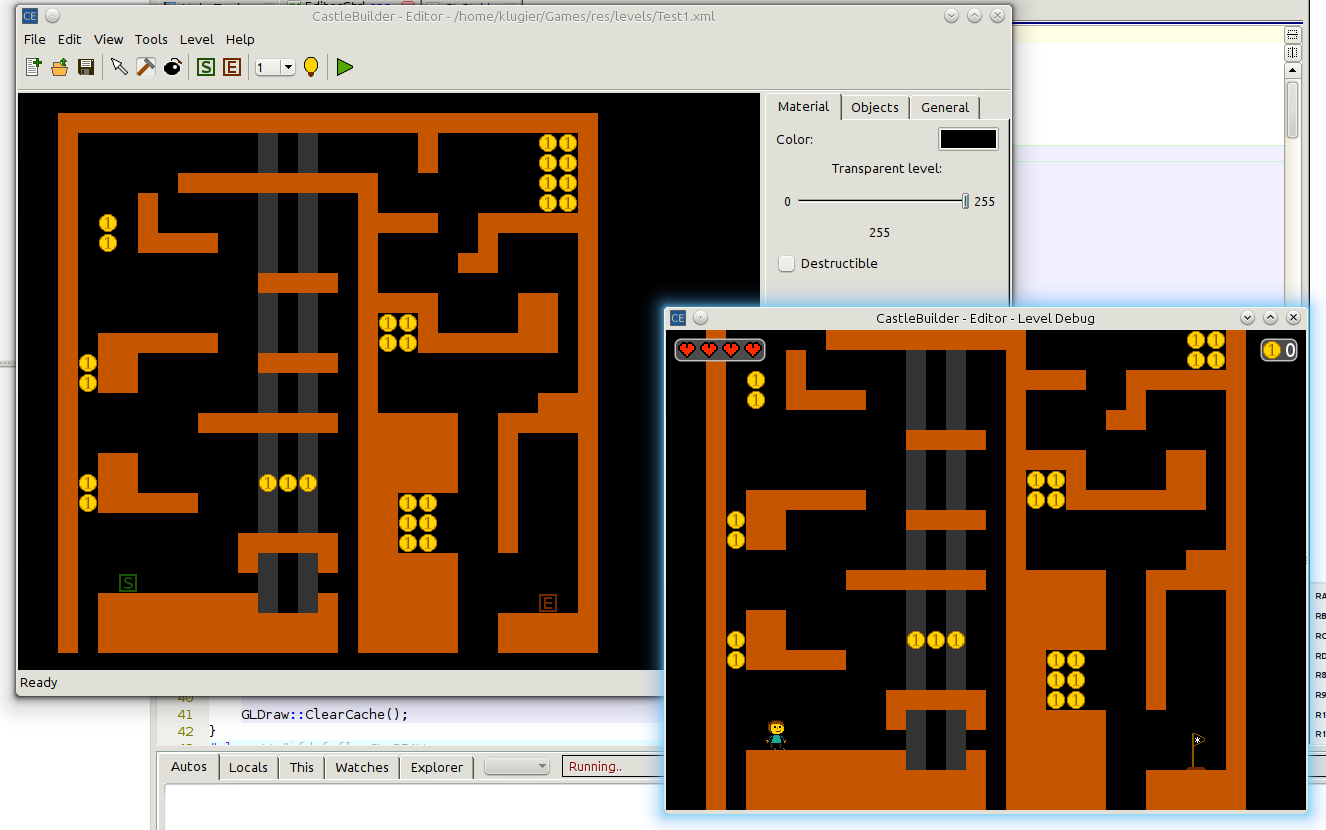Open the empty dropdown beside Explorer tab
Viewport: 1326px width, 830px height.
pos(517,767)
